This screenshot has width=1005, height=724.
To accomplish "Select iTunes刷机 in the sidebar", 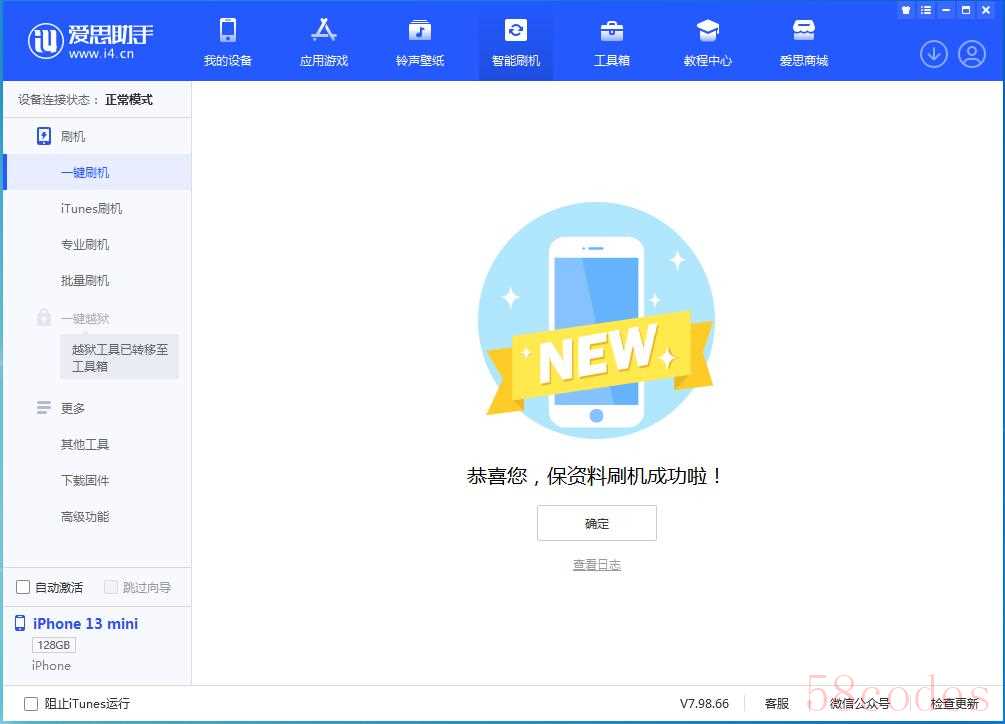I will [x=91, y=209].
